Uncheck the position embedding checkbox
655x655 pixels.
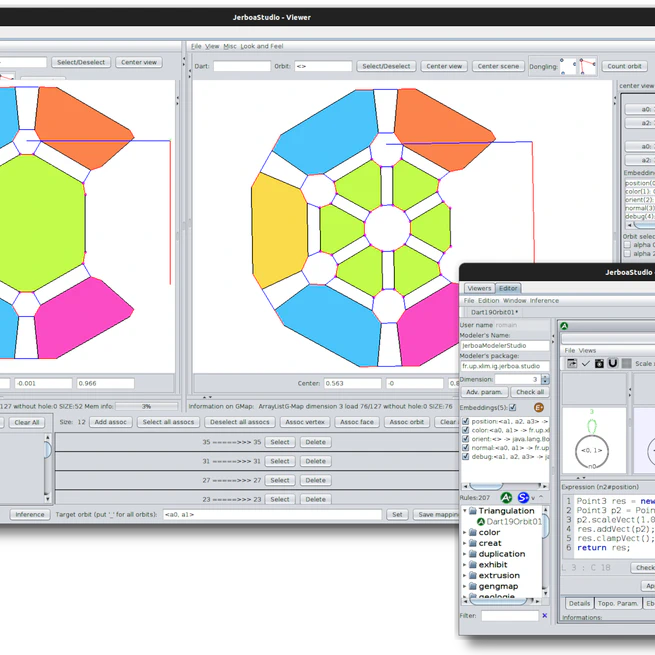[x=466, y=421]
